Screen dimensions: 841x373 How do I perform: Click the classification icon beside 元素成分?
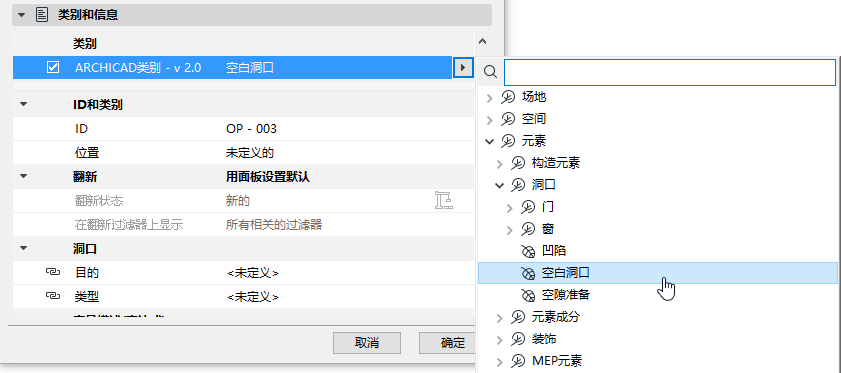point(518,317)
